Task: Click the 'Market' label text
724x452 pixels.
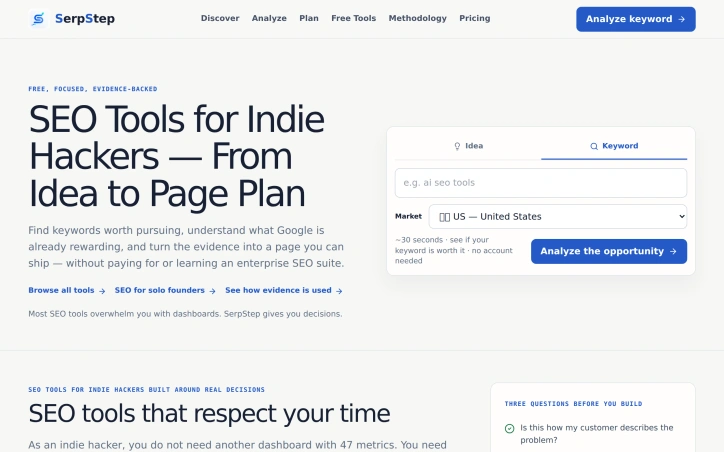Action: click(409, 216)
